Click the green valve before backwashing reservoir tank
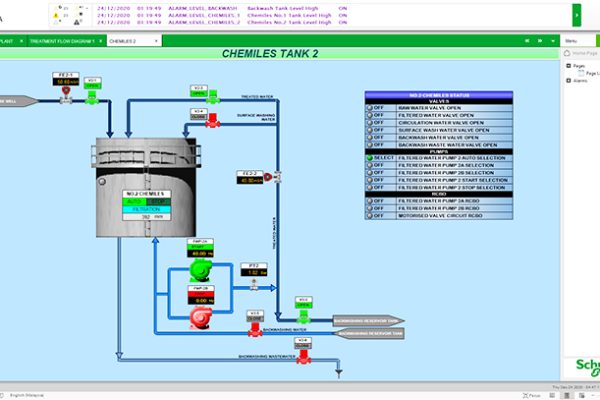 pyautogui.click(x=303, y=317)
